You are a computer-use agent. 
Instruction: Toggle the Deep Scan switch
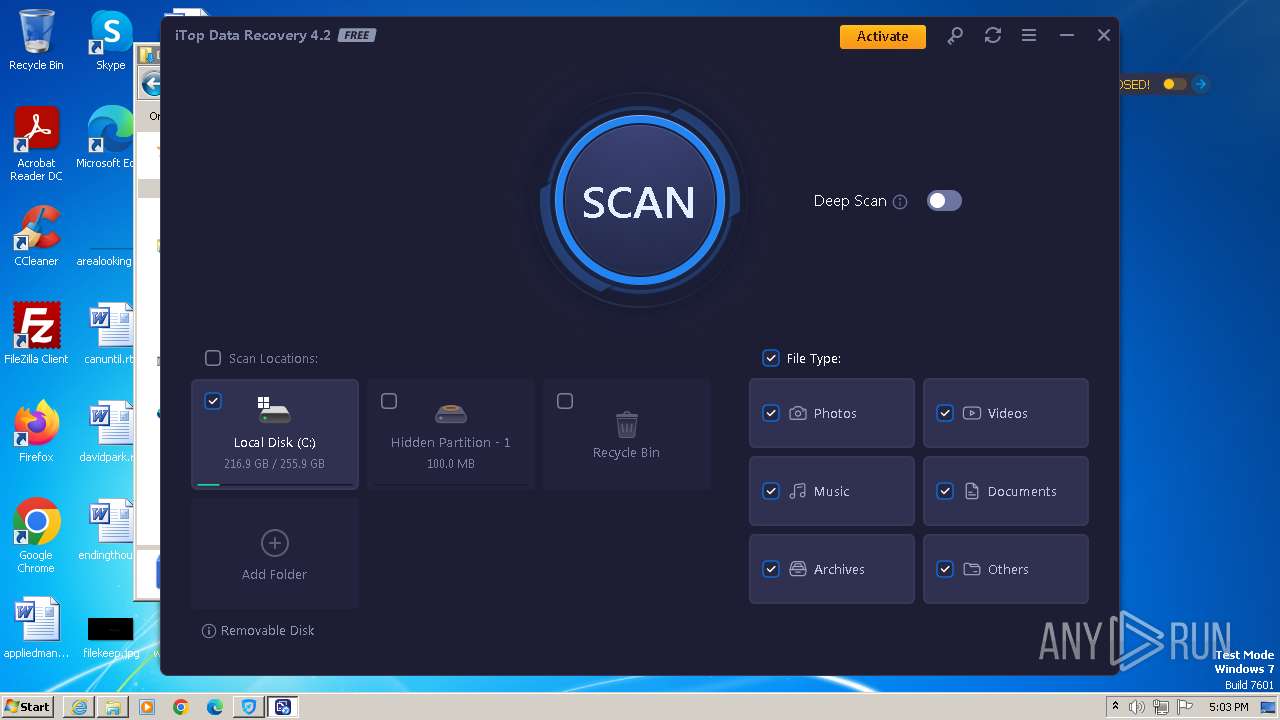(944, 201)
